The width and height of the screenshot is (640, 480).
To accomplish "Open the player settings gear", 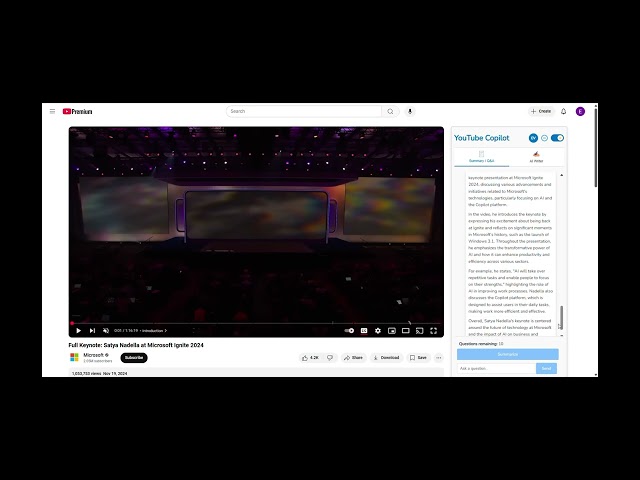I will coord(378,331).
